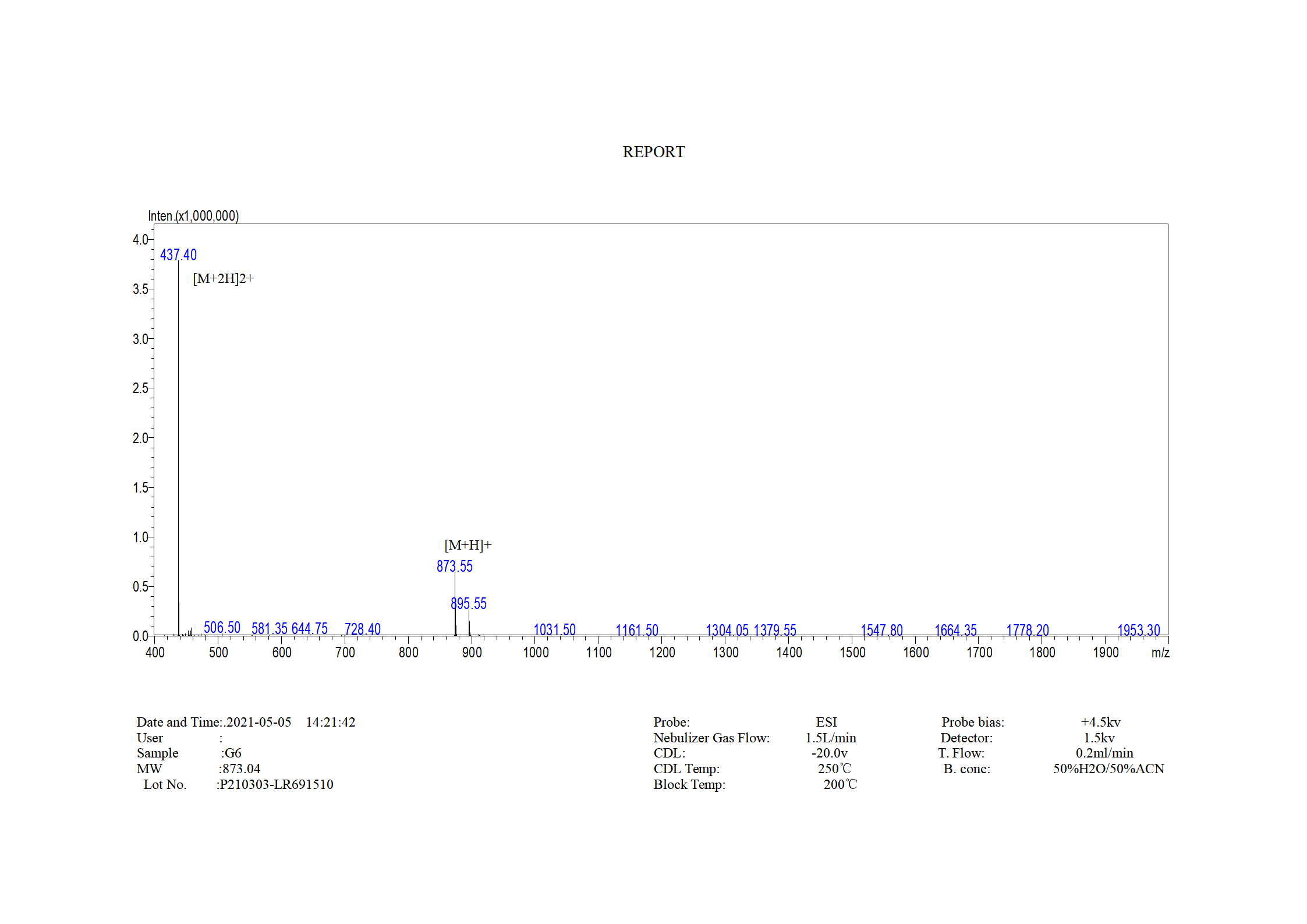Screen dimensions: 1307x924
Task: Click the 1953.30 peak label
Action: tap(1138, 631)
